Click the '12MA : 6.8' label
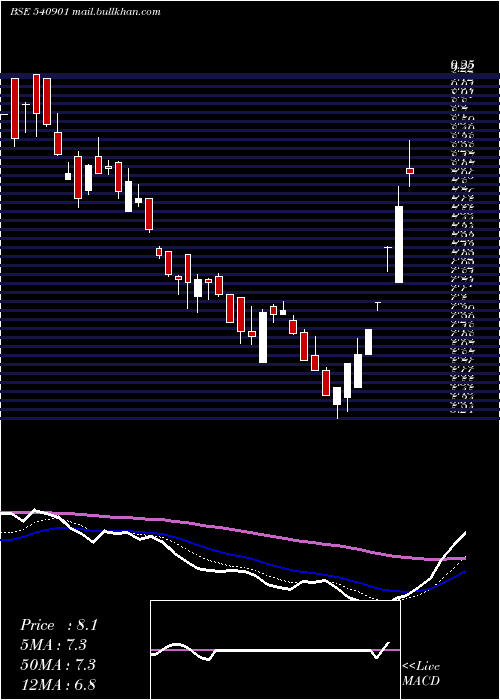This screenshot has height=700, width=500. point(58,684)
